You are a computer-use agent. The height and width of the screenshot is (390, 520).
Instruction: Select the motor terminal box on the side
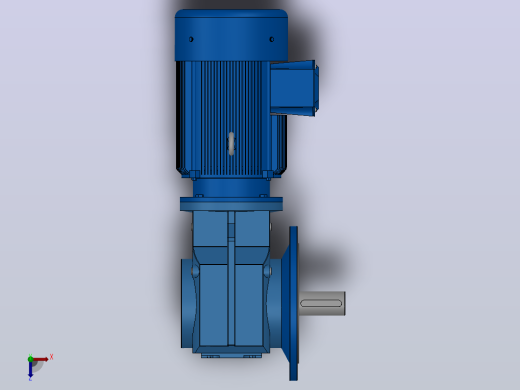tap(294, 88)
